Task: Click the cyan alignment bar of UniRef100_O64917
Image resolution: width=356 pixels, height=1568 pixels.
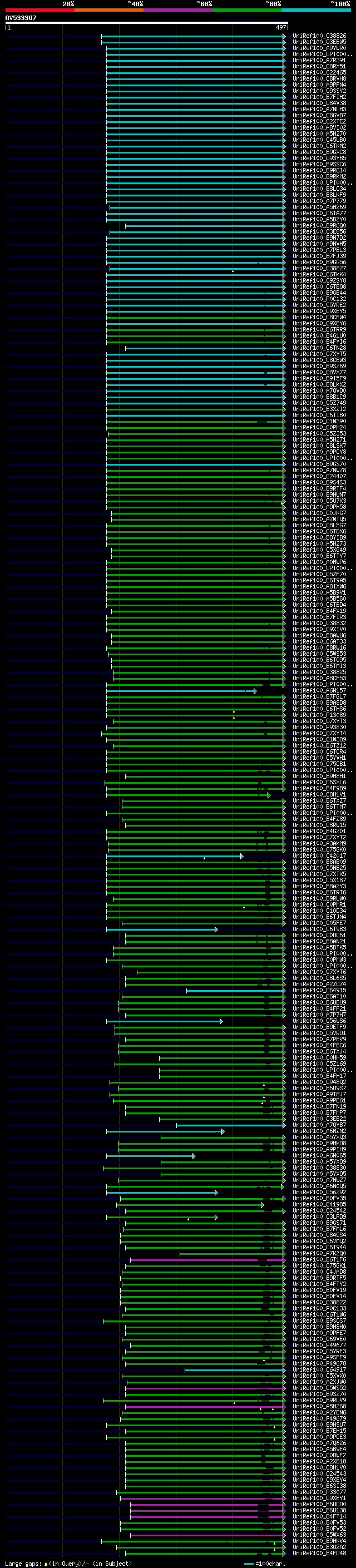Action: pyautogui.click(x=235, y=1369)
